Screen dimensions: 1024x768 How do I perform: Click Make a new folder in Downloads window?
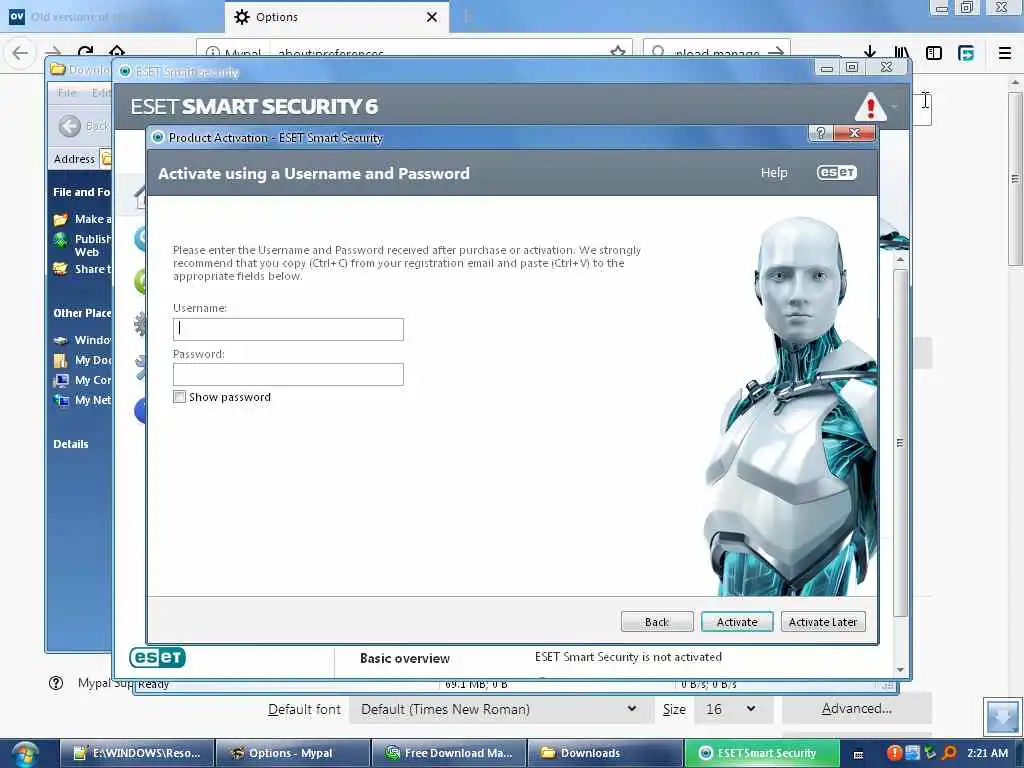click(x=82, y=219)
